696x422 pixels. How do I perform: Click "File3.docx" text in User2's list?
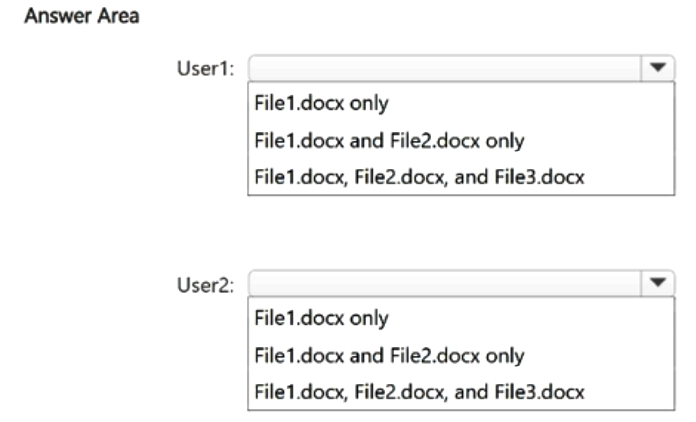(x=540, y=392)
